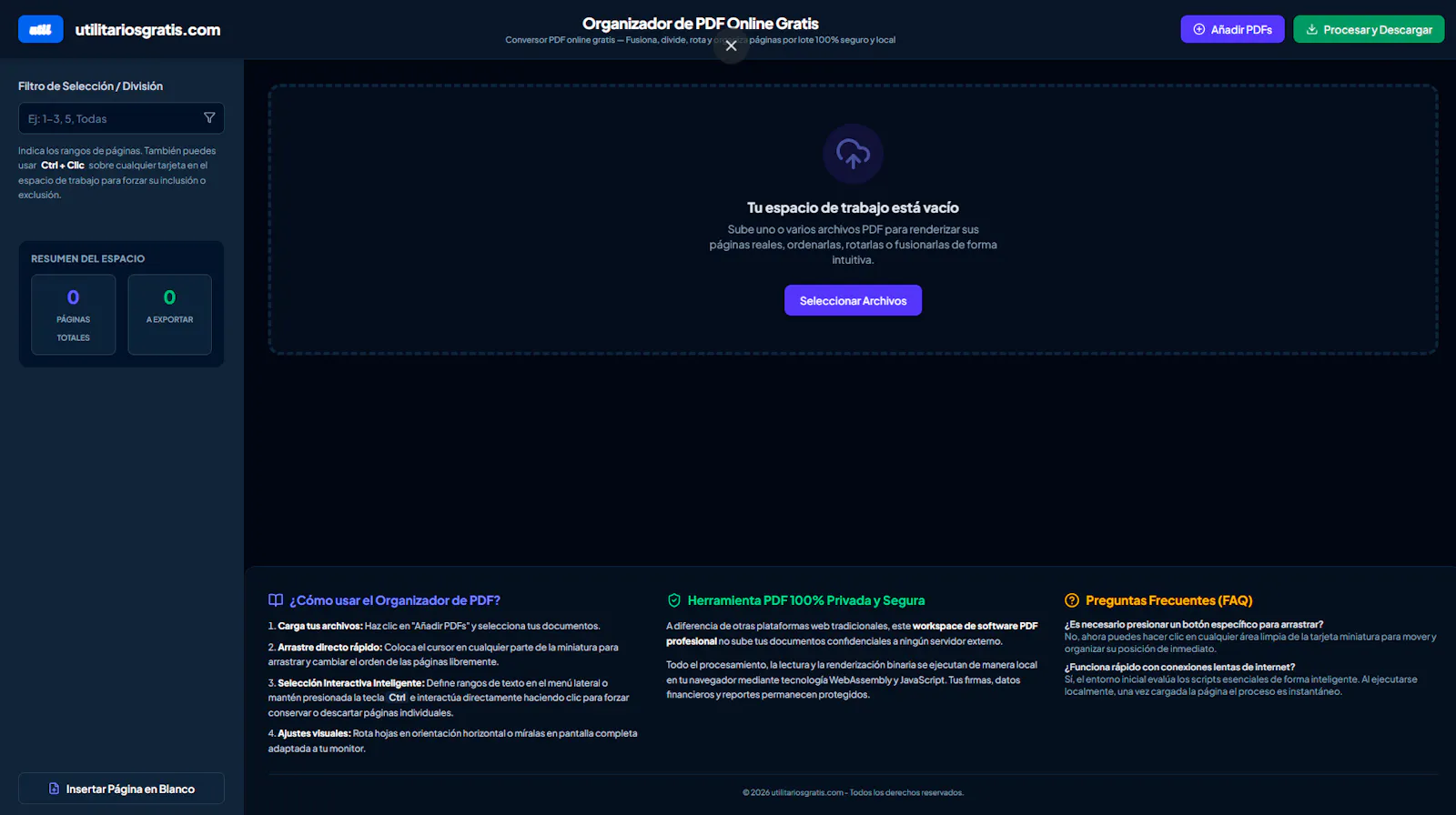Click Seleccionar Archivos button
The height and width of the screenshot is (815, 1456).
853,300
